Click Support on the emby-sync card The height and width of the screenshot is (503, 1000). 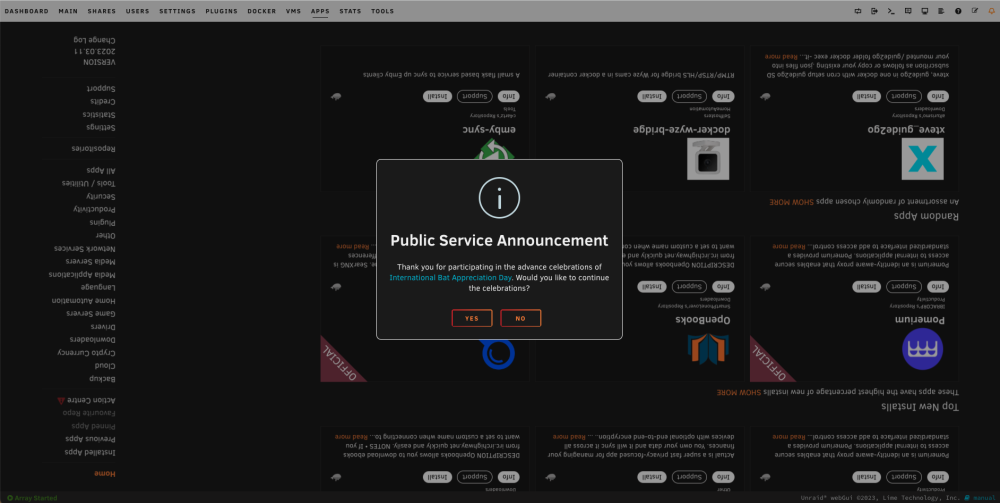(x=474, y=96)
